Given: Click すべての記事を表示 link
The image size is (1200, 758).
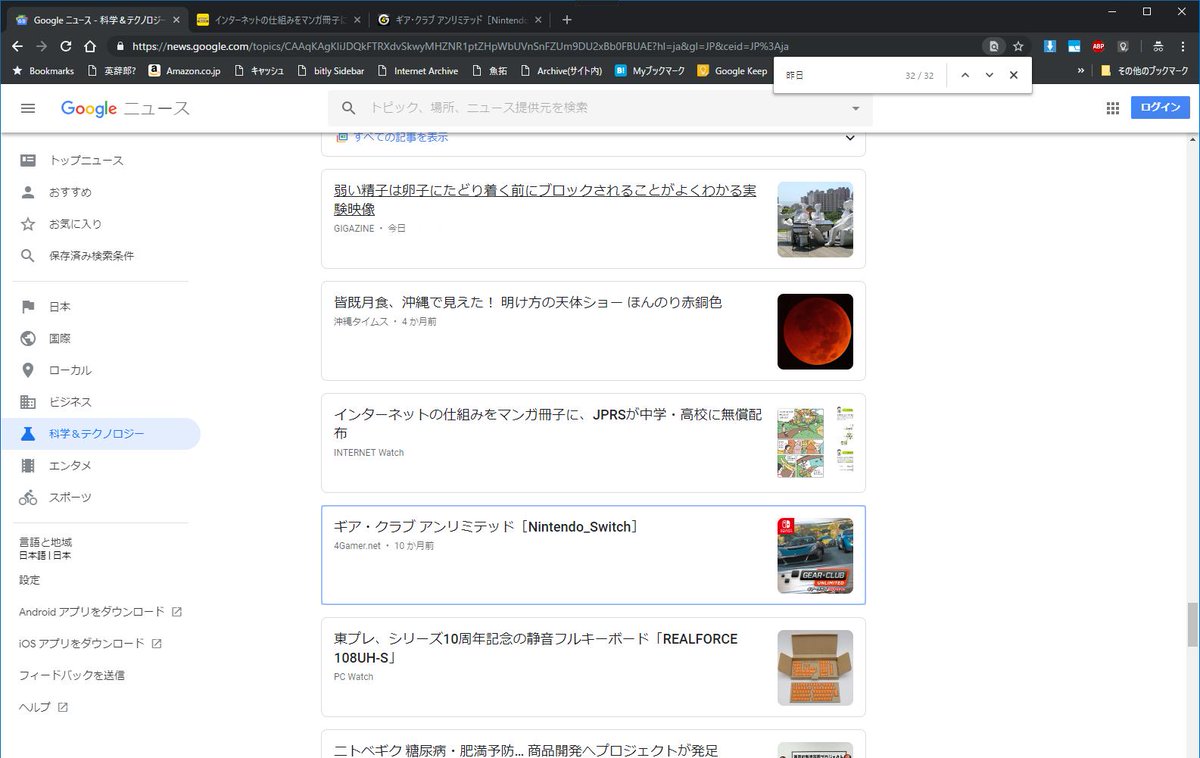Looking at the screenshot, I should point(400,137).
